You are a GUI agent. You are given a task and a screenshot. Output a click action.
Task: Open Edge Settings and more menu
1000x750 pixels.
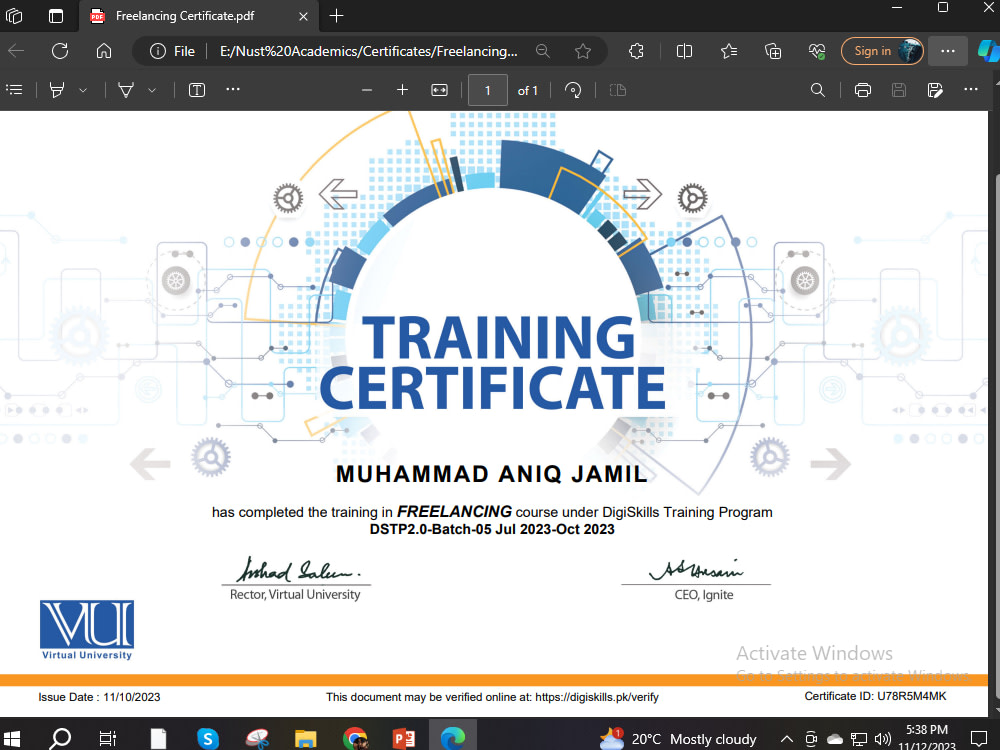[x=948, y=51]
